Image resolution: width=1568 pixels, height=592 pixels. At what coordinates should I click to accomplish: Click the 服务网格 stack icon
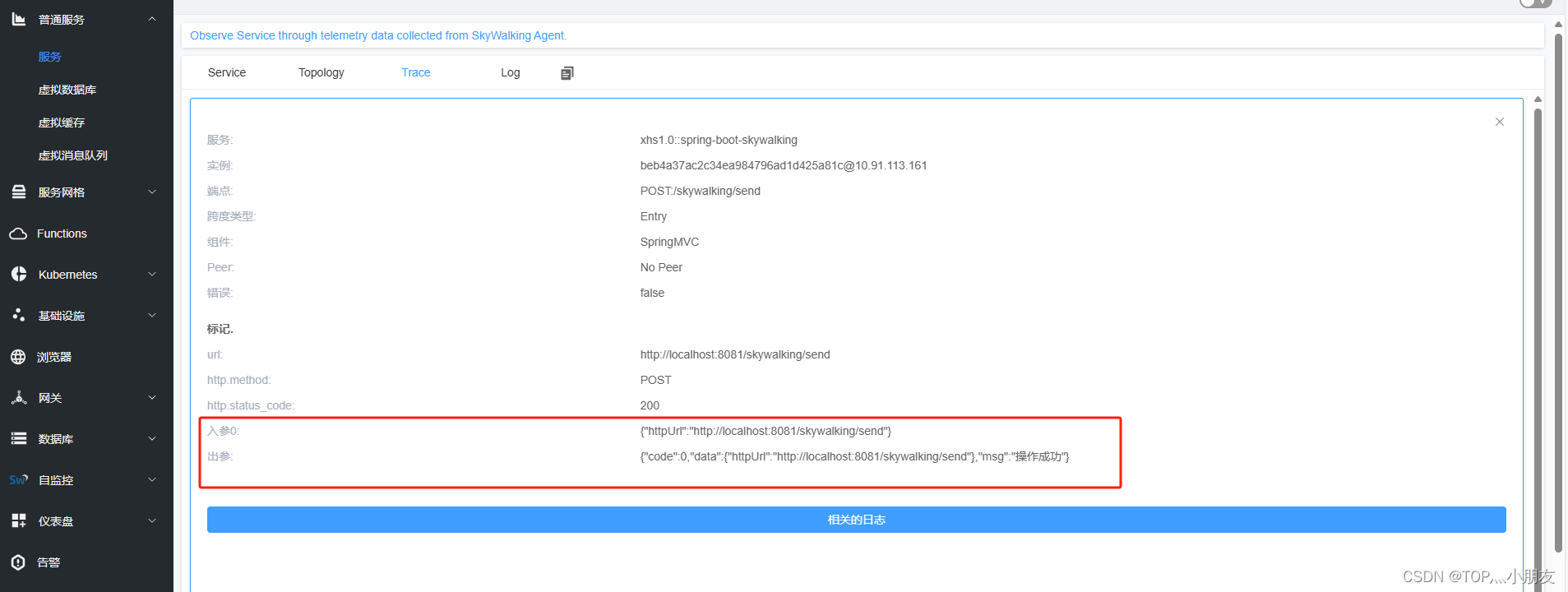(x=18, y=192)
